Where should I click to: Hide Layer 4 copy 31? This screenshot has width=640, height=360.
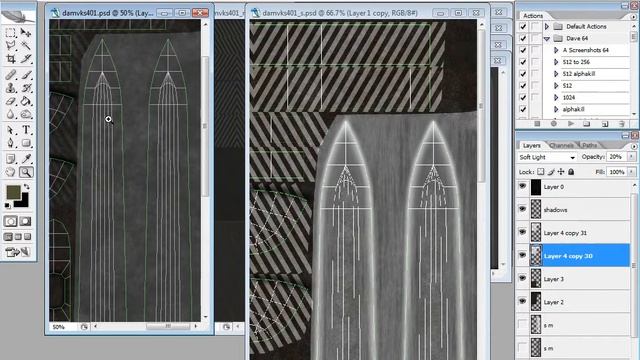click(522, 232)
